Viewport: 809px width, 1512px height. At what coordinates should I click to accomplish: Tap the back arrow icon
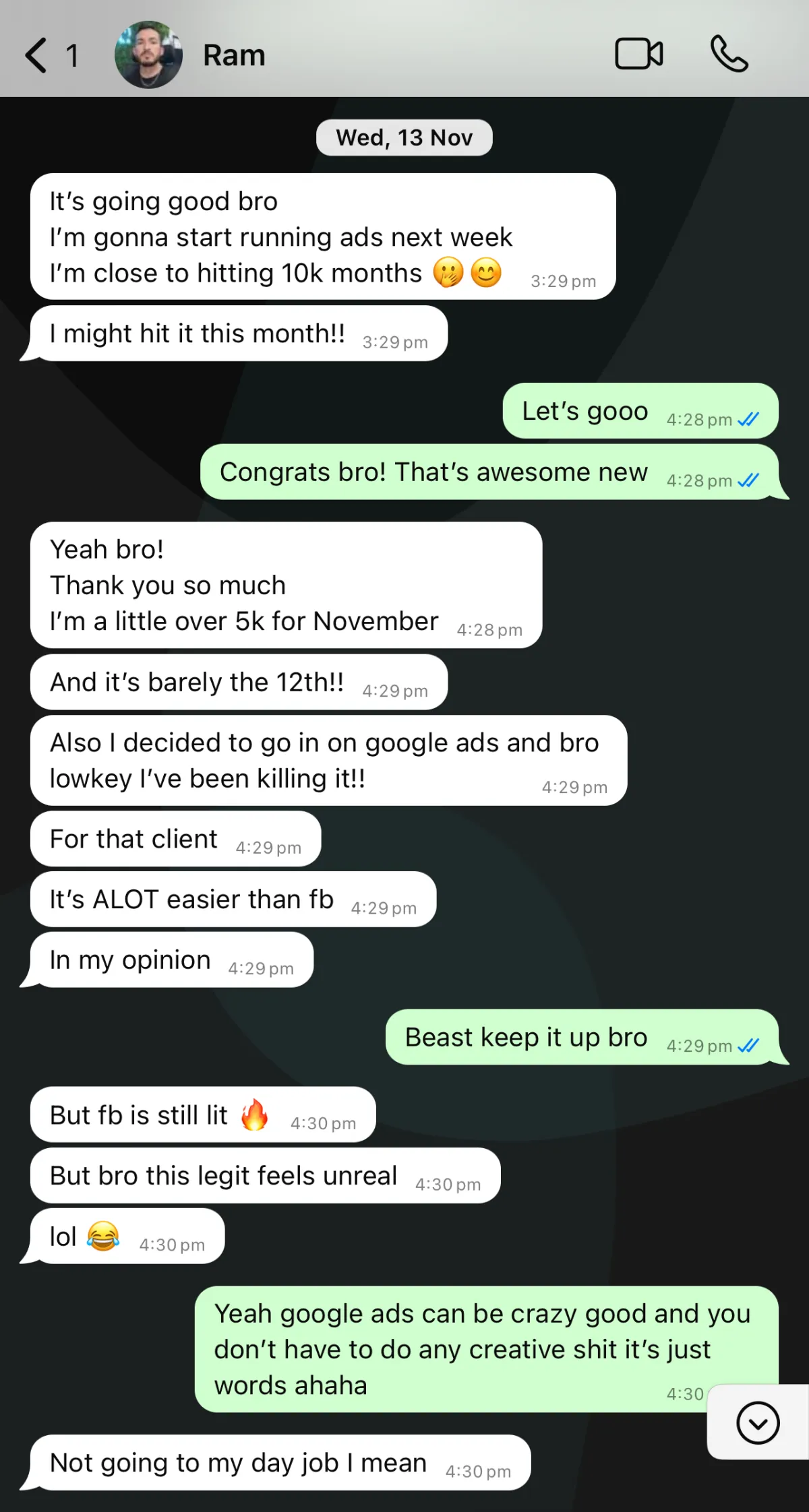tap(36, 55)
